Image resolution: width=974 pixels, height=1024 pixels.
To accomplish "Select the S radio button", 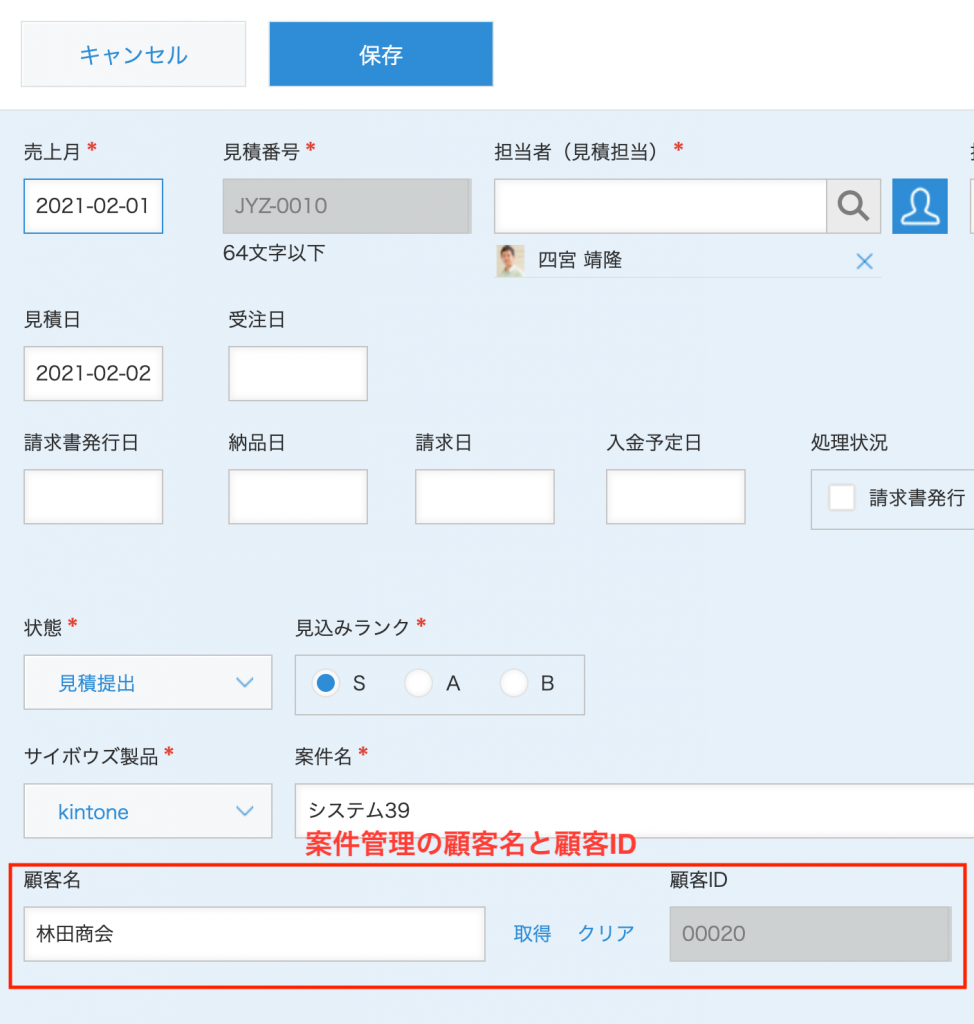I will 325,683.
